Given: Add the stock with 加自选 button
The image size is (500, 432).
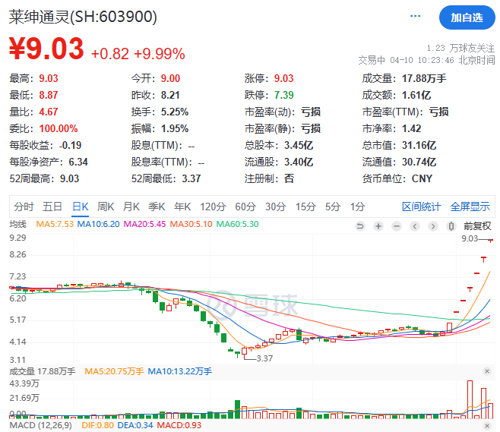Looking at the screenshot, I should (x=467, y=17).
